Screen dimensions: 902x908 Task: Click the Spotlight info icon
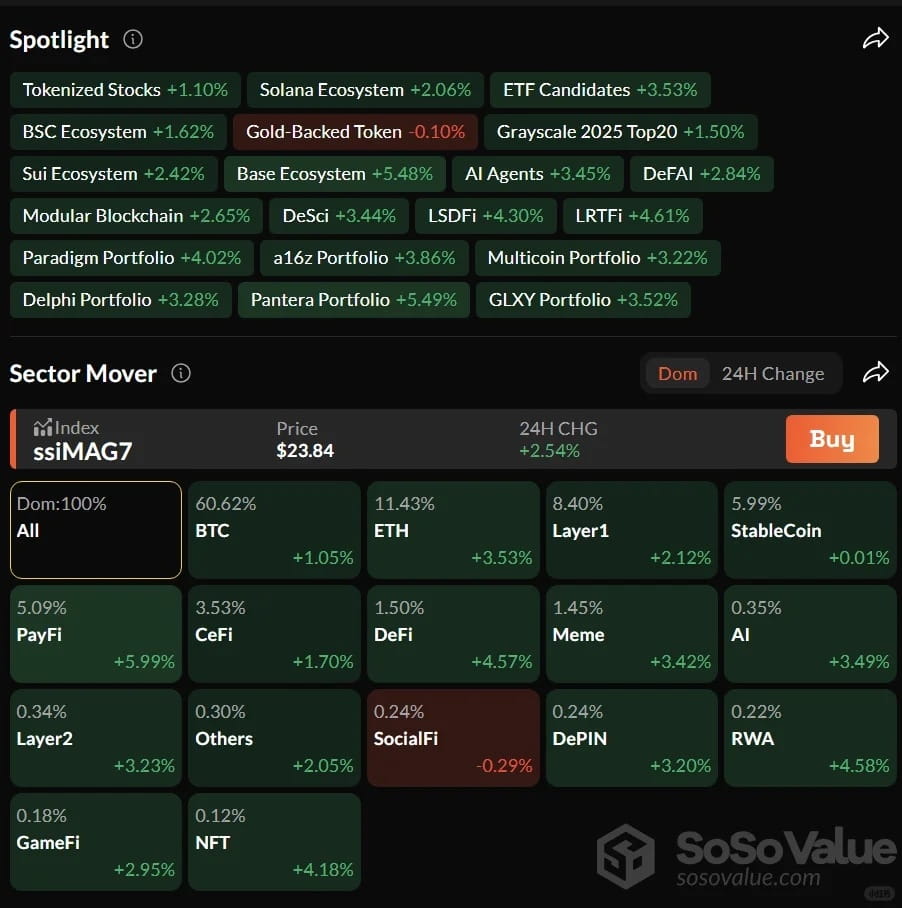(x=133, y=39)
